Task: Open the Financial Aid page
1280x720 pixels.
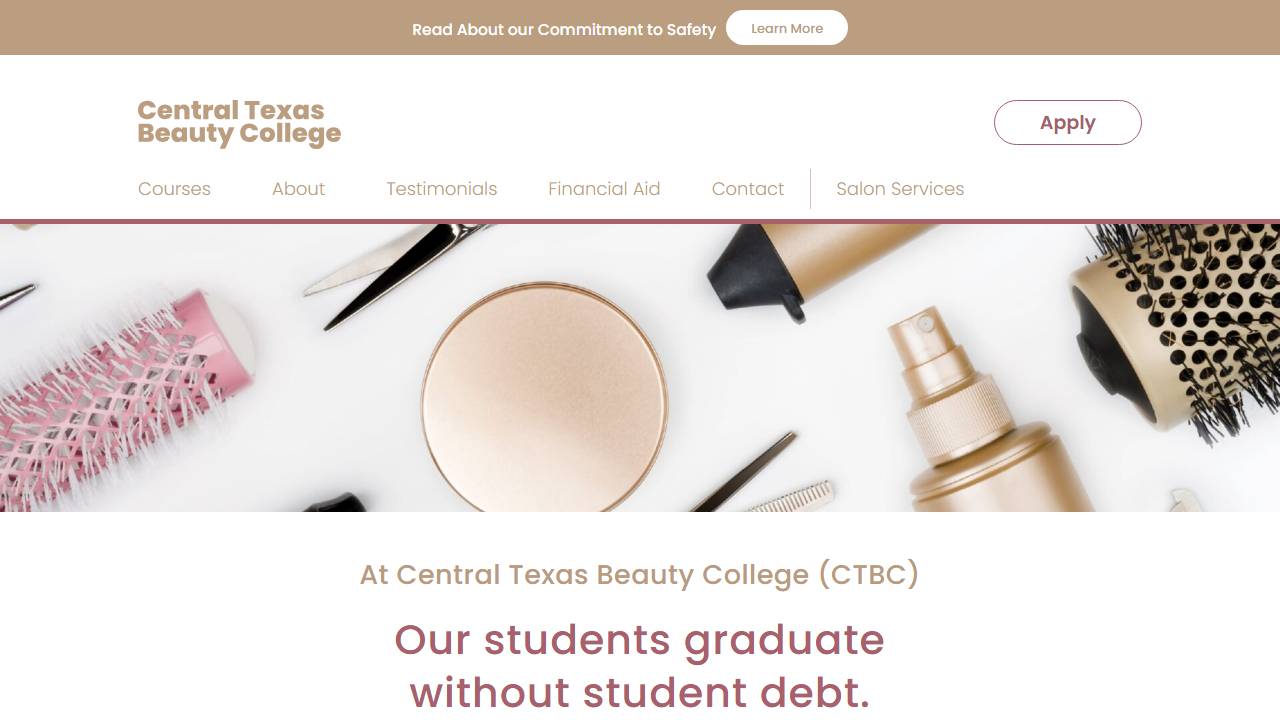Action: pyautogui.click(x=604, y=189)
